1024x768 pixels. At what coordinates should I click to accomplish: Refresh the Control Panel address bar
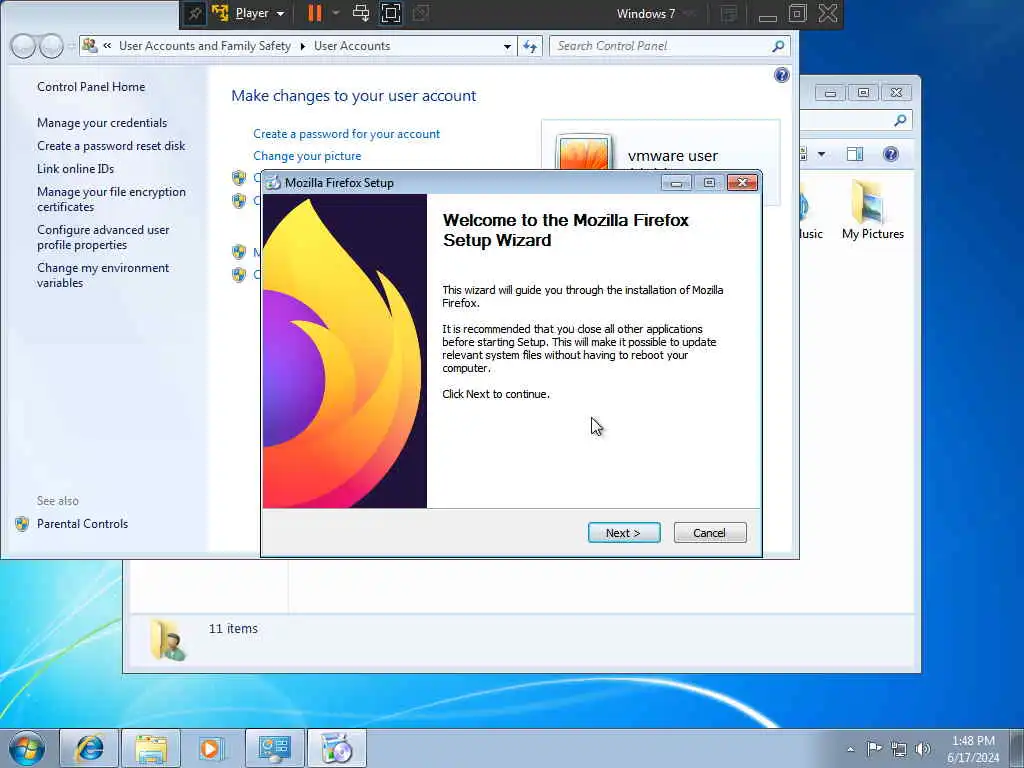point(530,46)
